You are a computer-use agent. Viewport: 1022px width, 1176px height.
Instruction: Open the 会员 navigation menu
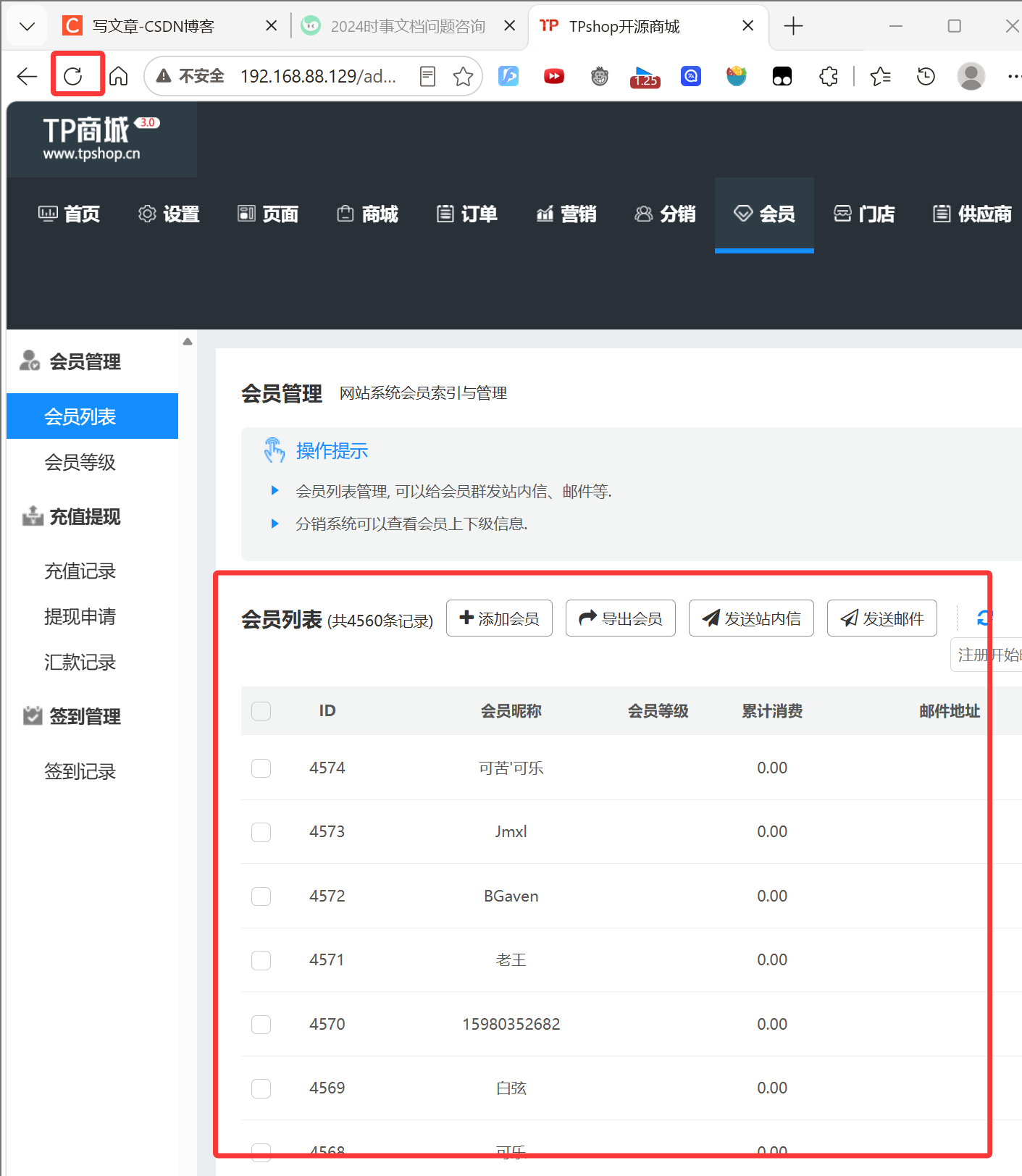pyautogui.click(x=764, y=214)
